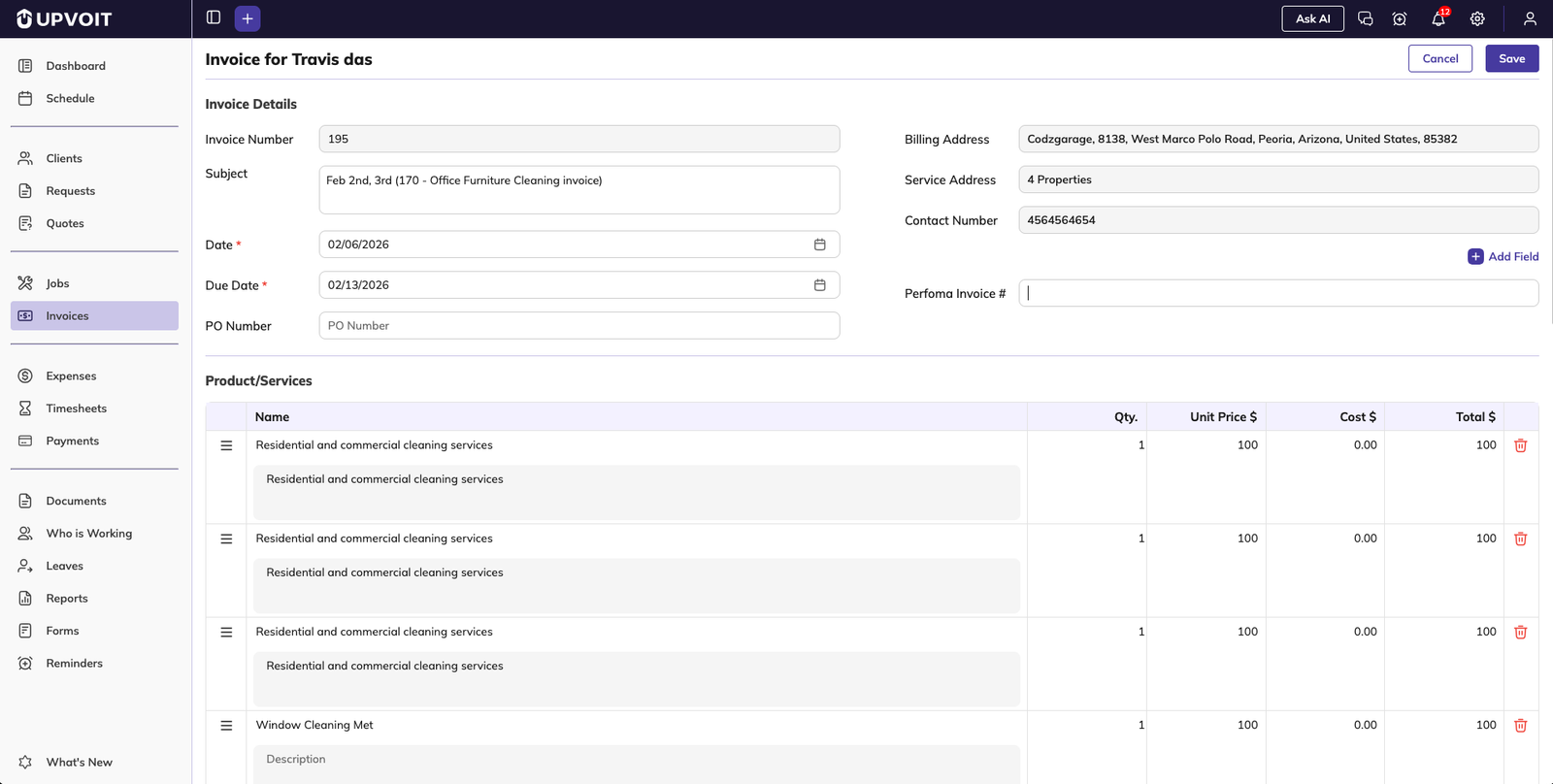Open the Date calendar picker icon
The width and height of the screenshot is (1553, 784).
click(819, 245)
